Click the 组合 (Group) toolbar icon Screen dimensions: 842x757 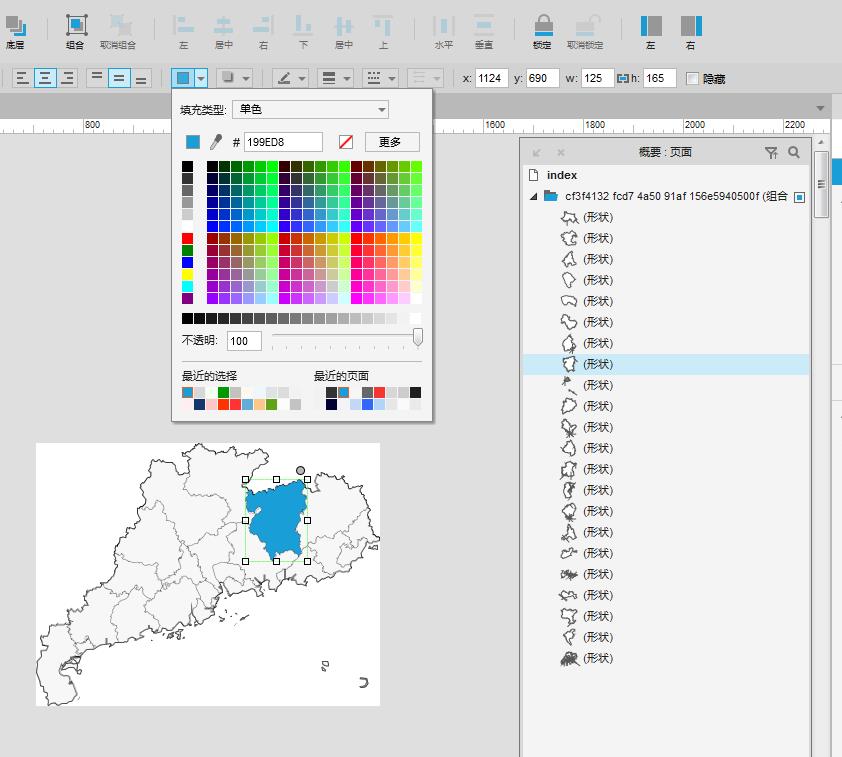75,24
